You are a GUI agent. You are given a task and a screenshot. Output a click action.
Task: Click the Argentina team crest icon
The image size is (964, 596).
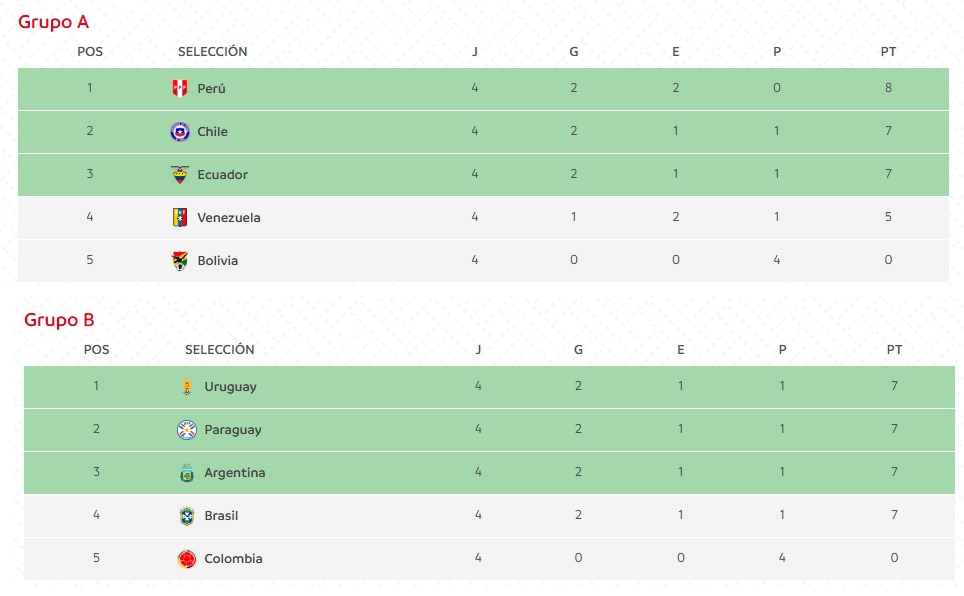[187, 473]
